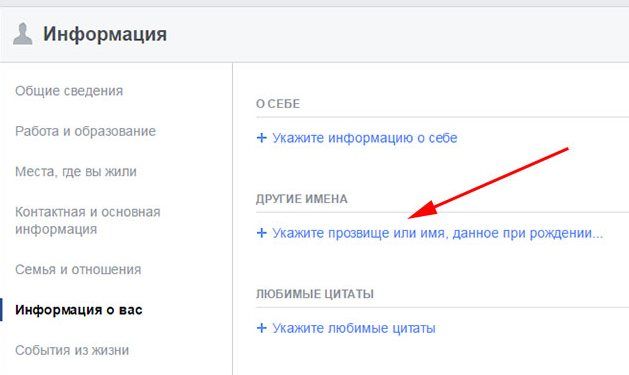This screenshot has width=629, height=375.
Task: Click the plus icon beside Укажите информацию о себе
Action: [x=262, y=138]
